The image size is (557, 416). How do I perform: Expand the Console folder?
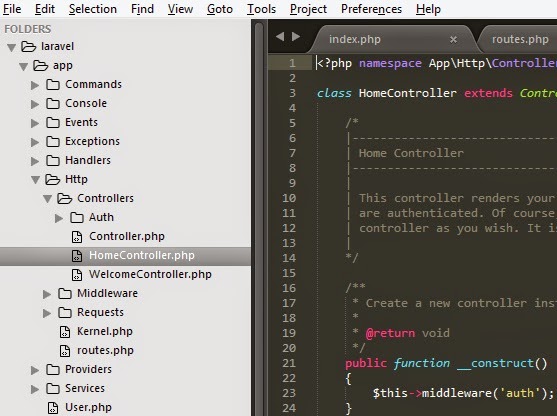(x=35, y=104)
